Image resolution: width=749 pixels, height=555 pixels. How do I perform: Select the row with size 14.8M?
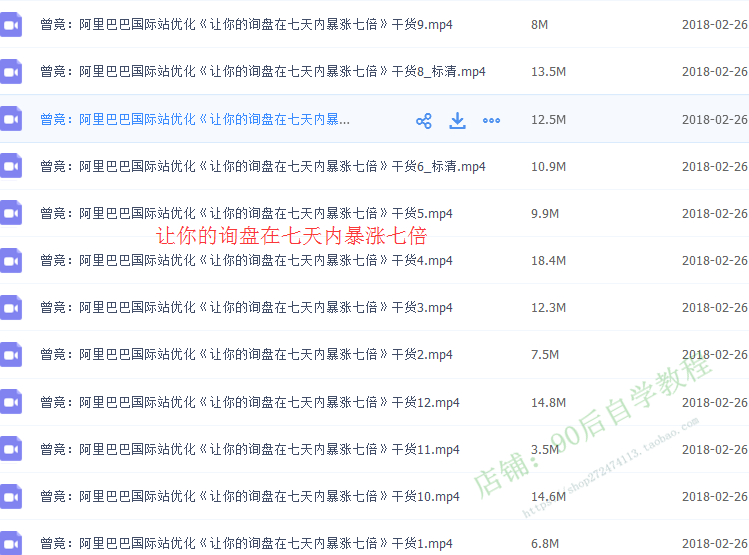(x=548, y=403)
